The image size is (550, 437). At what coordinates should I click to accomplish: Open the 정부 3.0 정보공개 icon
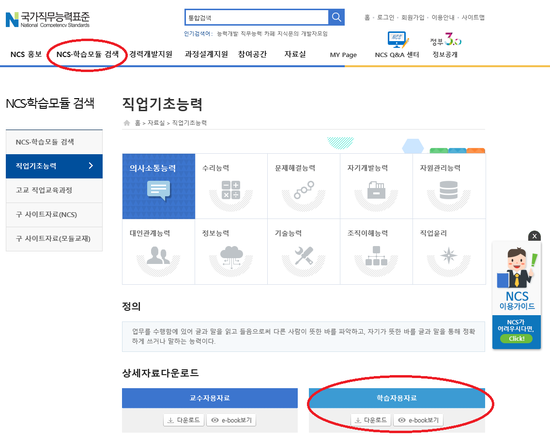coord(446,39)
